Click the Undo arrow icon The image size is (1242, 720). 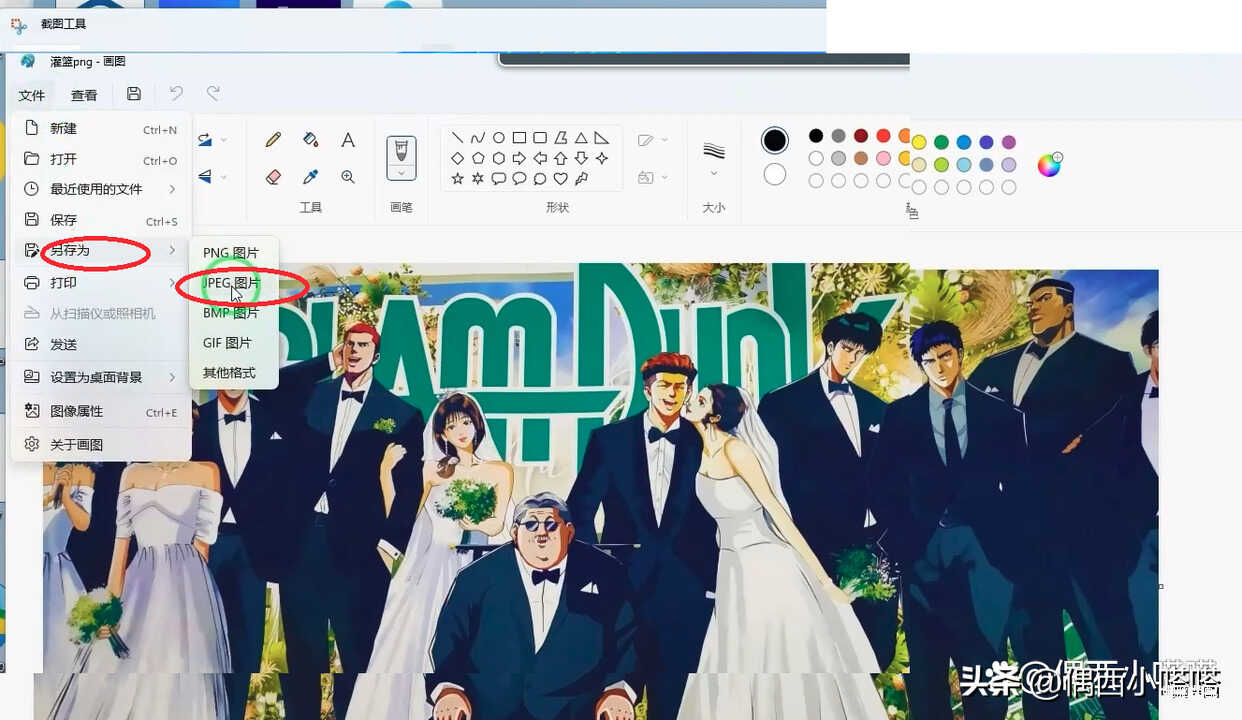click(x=176, y=94)
